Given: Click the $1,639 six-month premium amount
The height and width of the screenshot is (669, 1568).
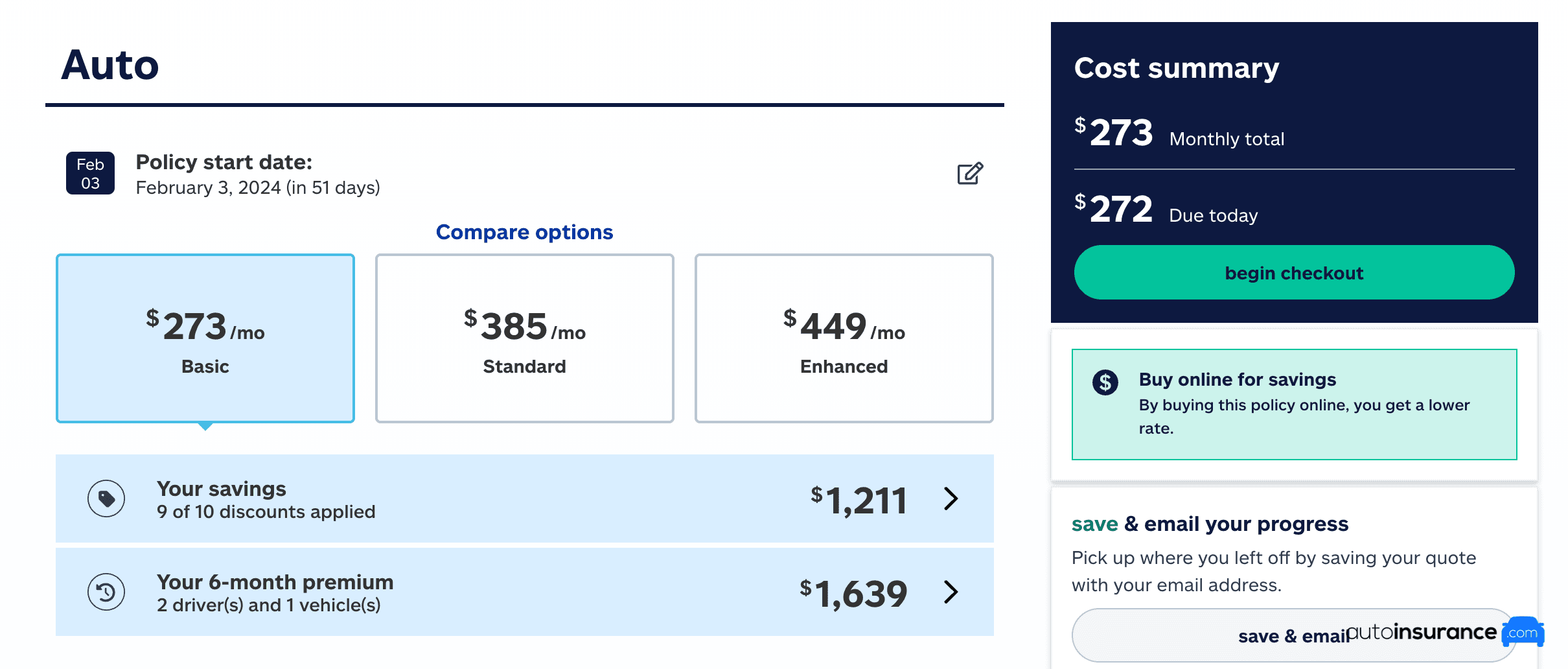Looking at the screenshot, I should coord(853,593).
